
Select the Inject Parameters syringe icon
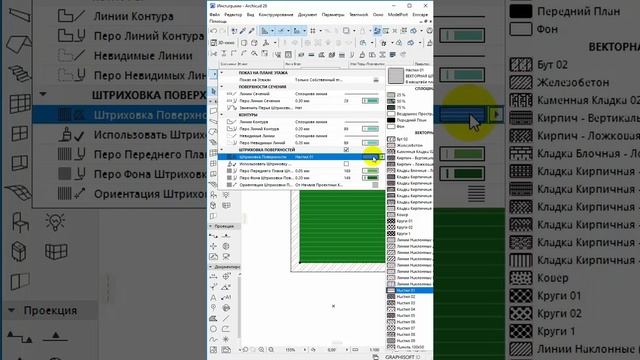[x=251, y=31]
